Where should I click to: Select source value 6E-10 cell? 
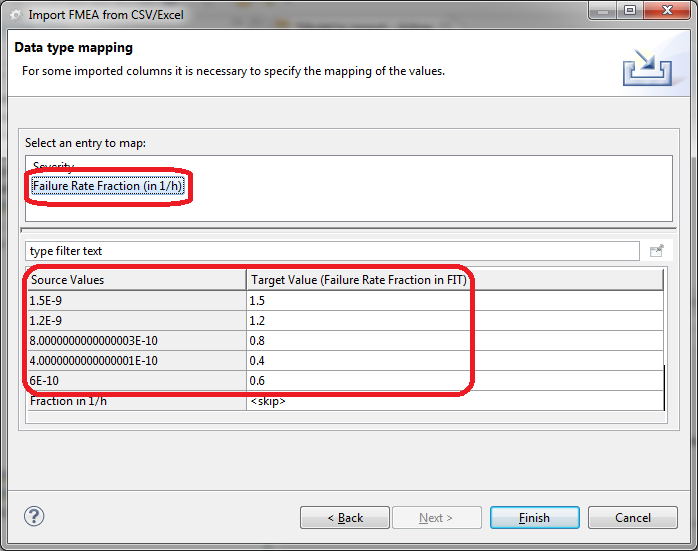pos(136,381)
